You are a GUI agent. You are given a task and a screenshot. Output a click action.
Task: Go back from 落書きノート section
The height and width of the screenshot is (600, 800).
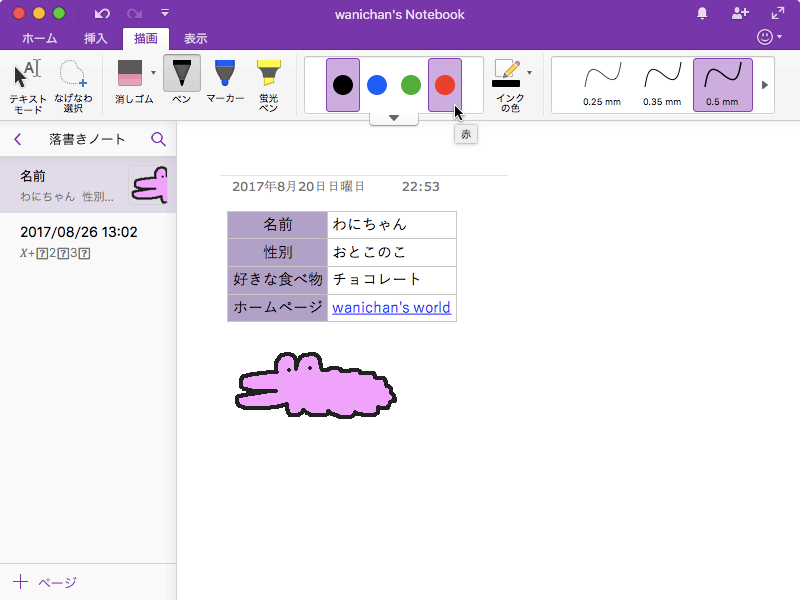coord(18,139)
